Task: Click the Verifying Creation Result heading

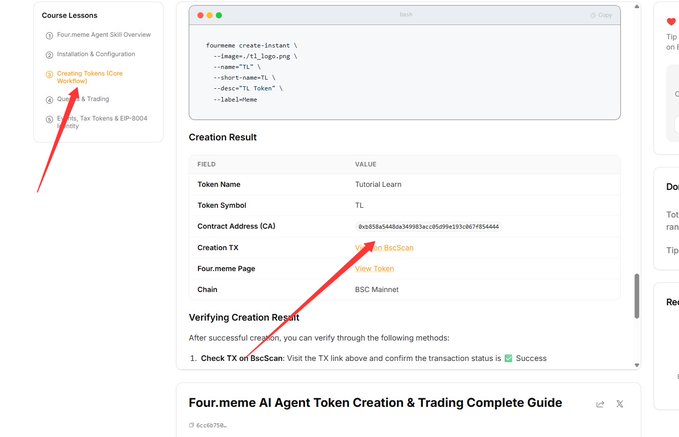Action: coord(244,317)
